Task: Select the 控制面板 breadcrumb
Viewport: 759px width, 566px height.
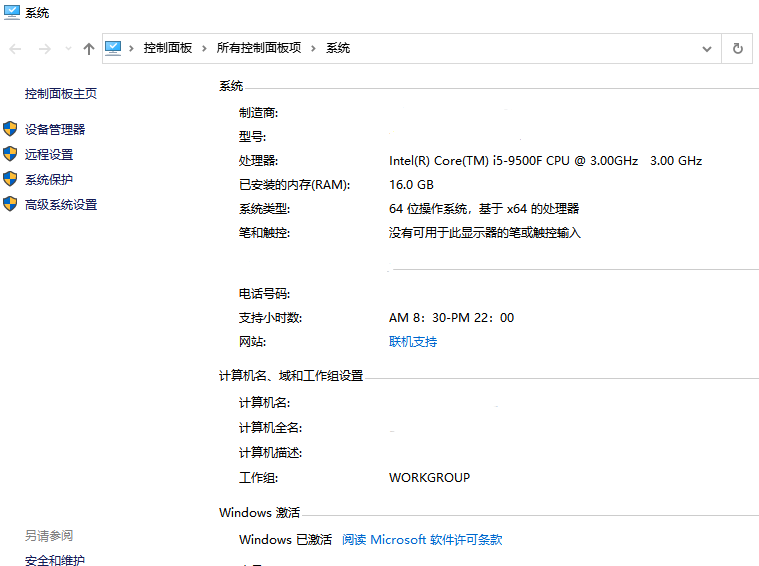Action: pos(167,48)
